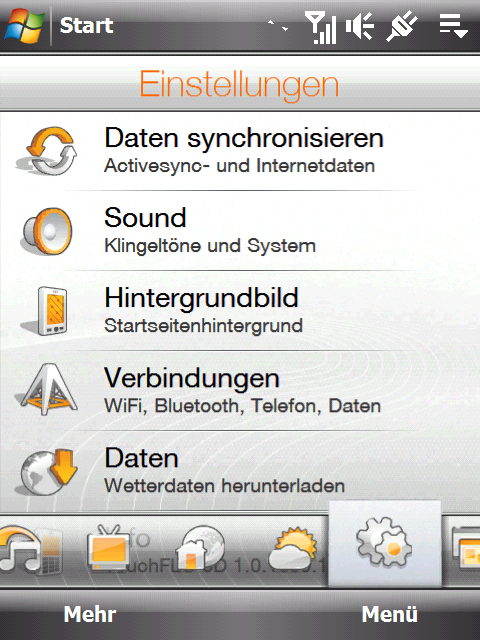This screenshot has width=480, height=640.
Task: Switch to the weather sun cloud tab
Action: [292, 548]
